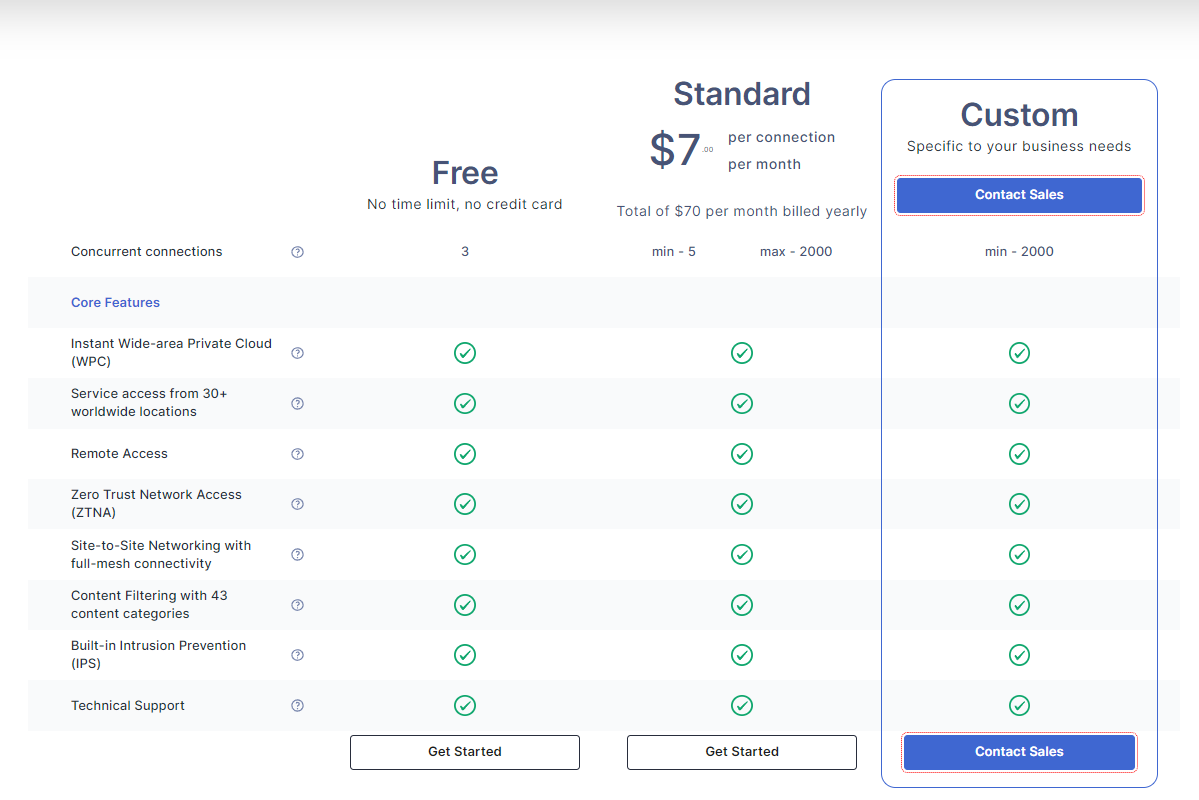This screenshot has width=1199, height=800.
Task: Click help icon for Instant Wide-area Private Cloud
Action: pos(297,353)
